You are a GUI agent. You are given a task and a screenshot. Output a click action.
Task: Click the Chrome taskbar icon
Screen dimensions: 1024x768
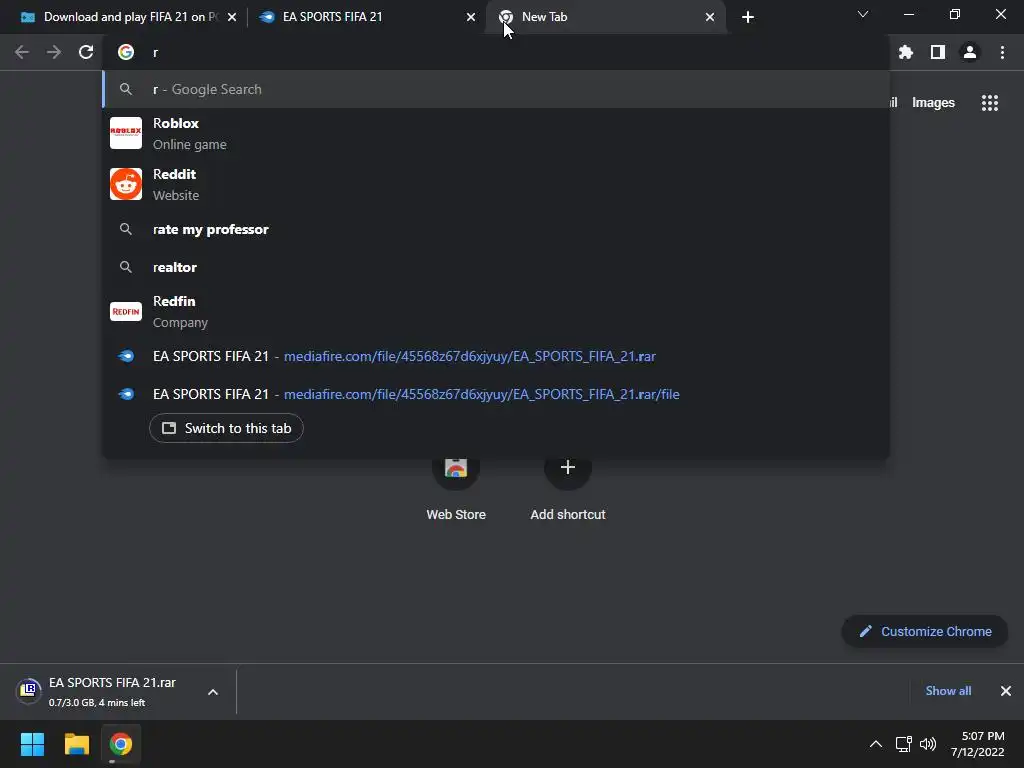[121, 744]
